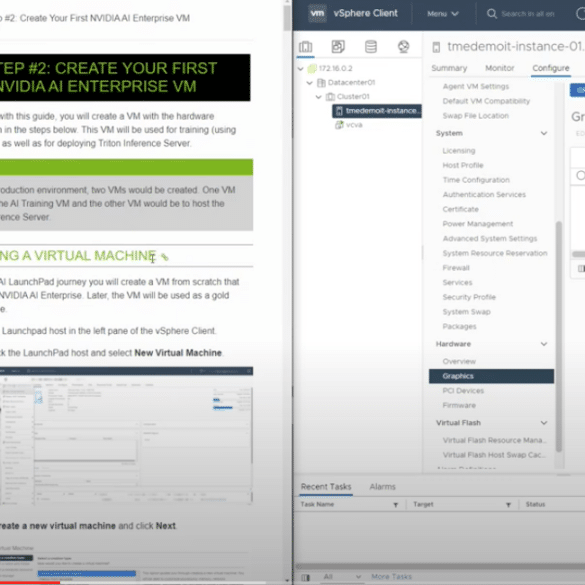Collapse the Datacenter01 tree node
585x585 pixels.
coord(309,83)
